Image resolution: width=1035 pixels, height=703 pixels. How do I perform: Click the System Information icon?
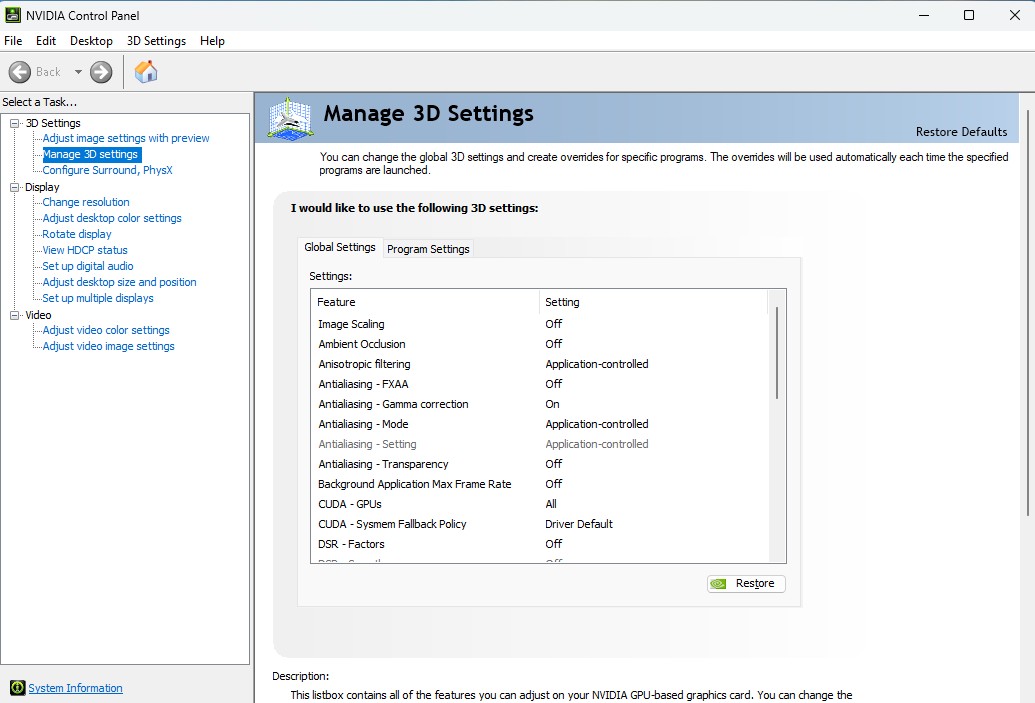coord(18,688)
